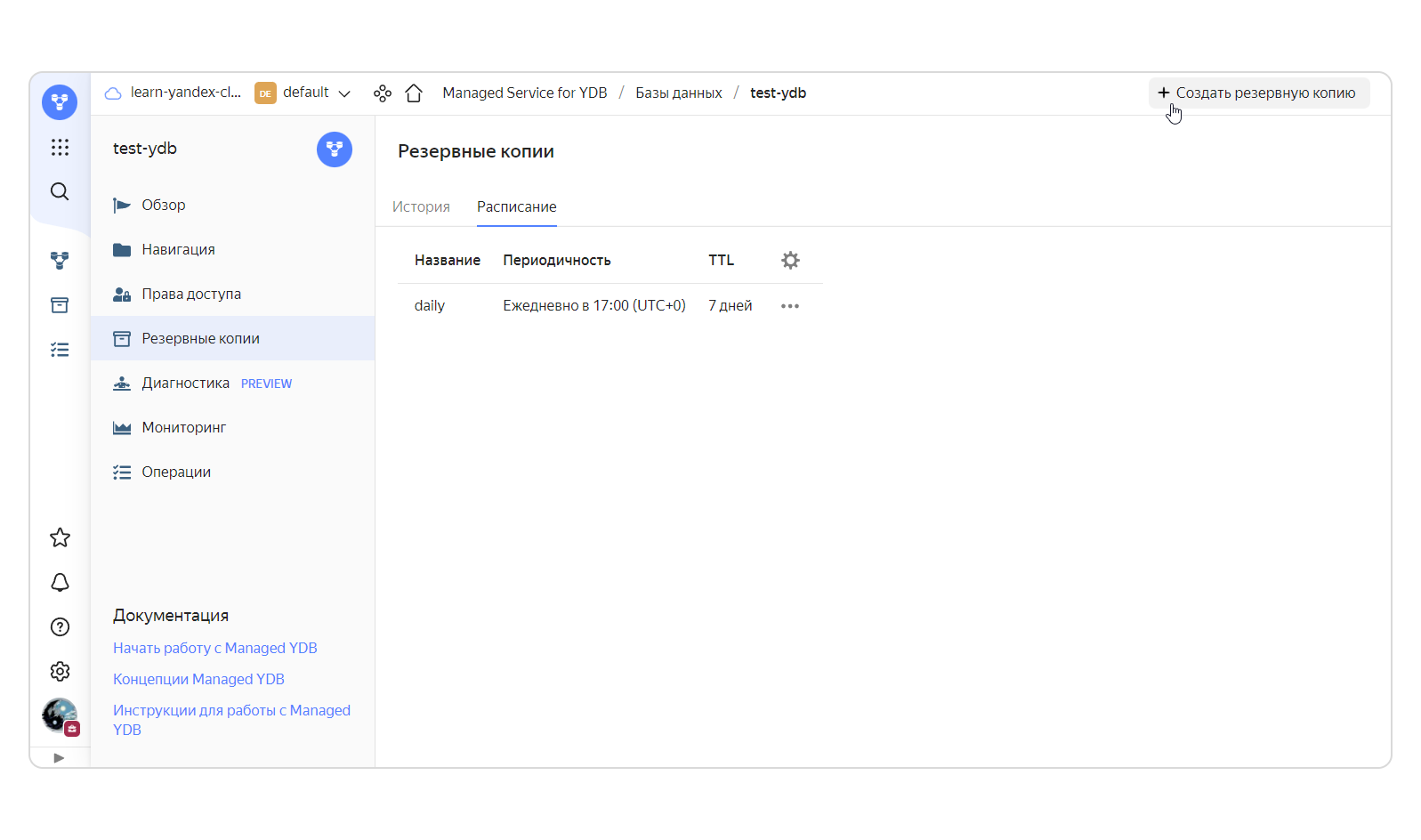This screenshot has width=1421, height=840.
Task: Open Инструкции для работы с Managed YDB link
Action: click(x=231, y=720)
